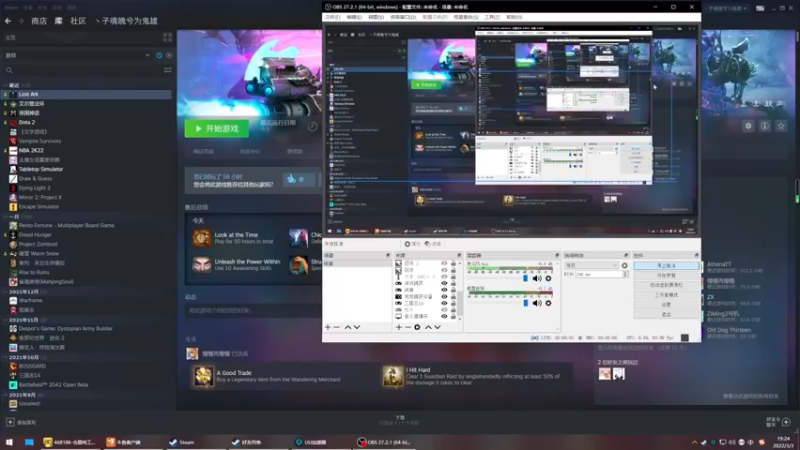Switch library to grid view icon
The image size is (800, 450).
(x=167, y=37)
